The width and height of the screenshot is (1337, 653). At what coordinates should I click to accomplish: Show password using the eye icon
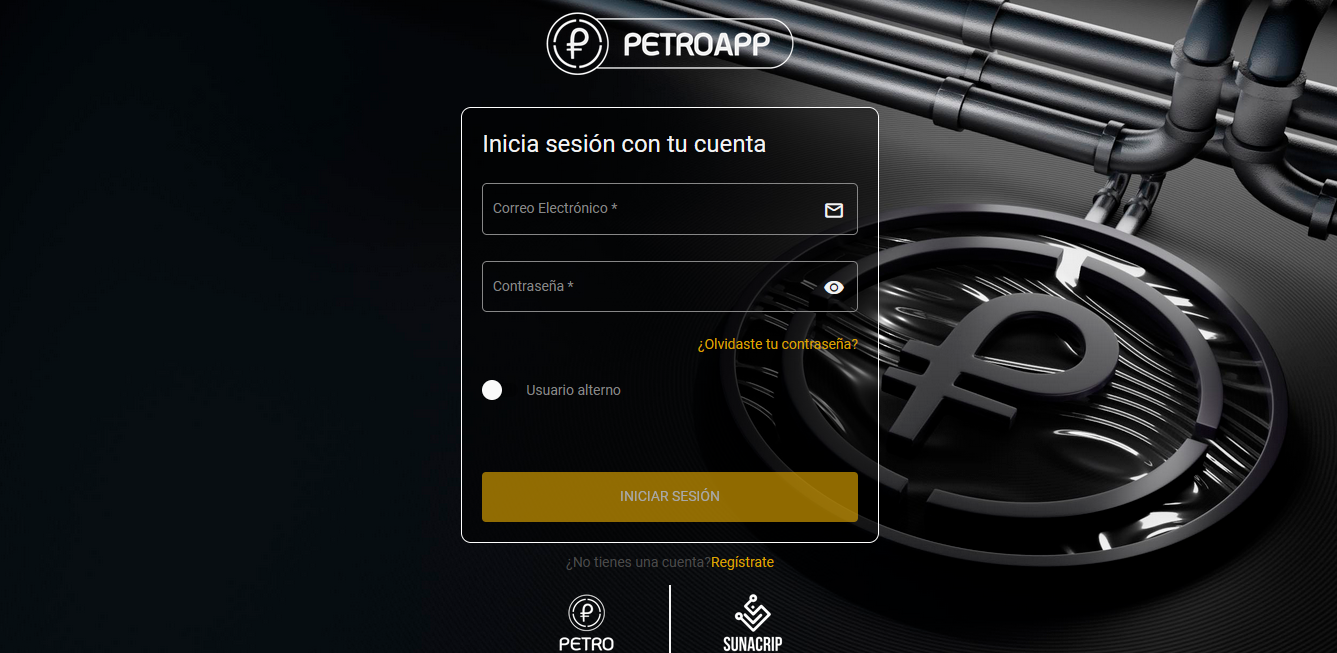pos(834,287)
